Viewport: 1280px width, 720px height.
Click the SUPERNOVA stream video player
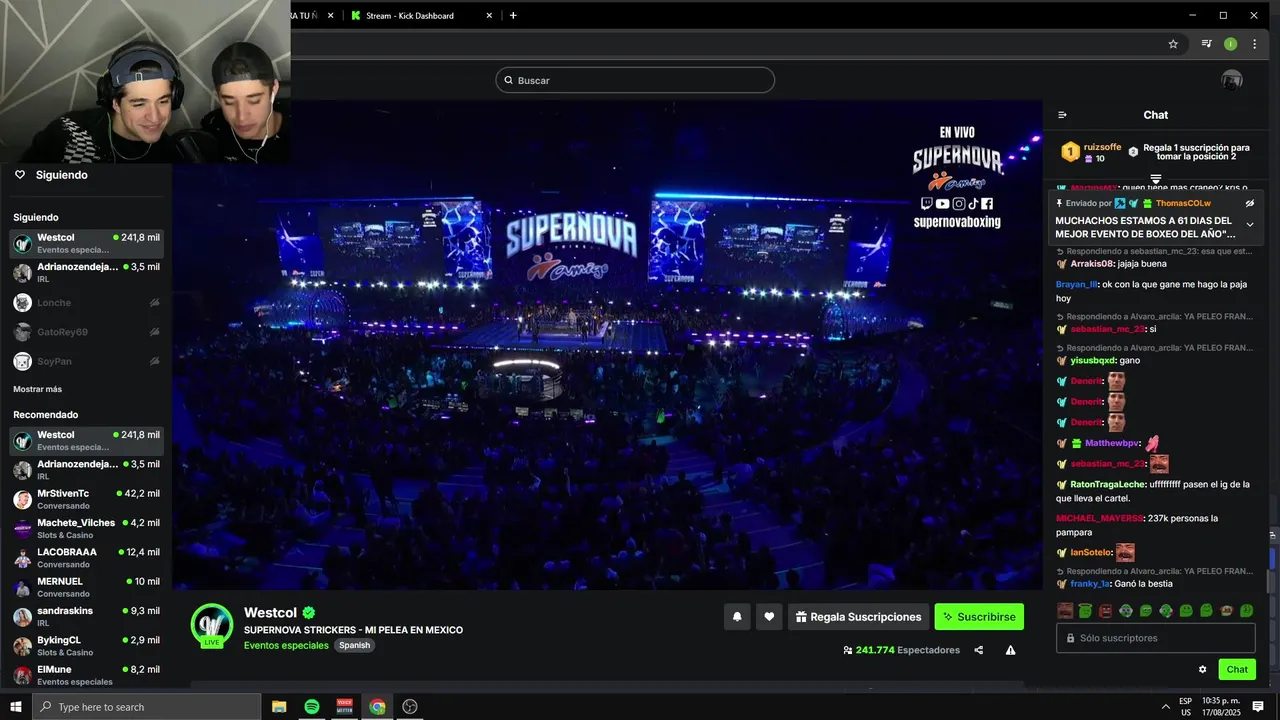pyautogui.click(x=607, y=345)
